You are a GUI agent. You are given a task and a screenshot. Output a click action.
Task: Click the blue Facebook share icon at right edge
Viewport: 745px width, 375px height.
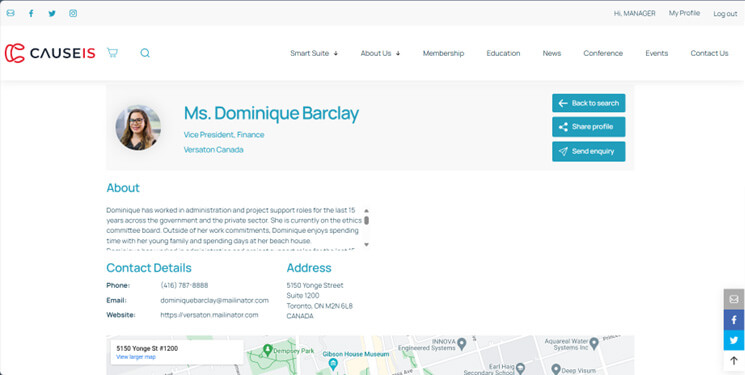click(x=734, y=319)
